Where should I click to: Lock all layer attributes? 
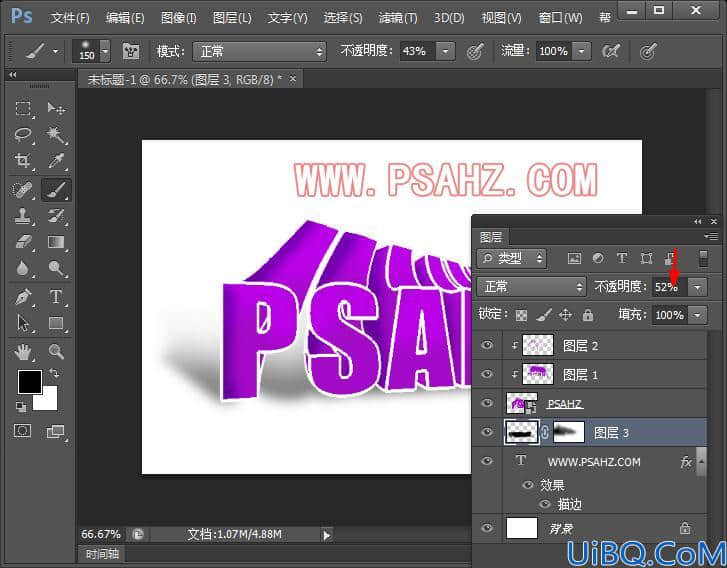(588, 315)
